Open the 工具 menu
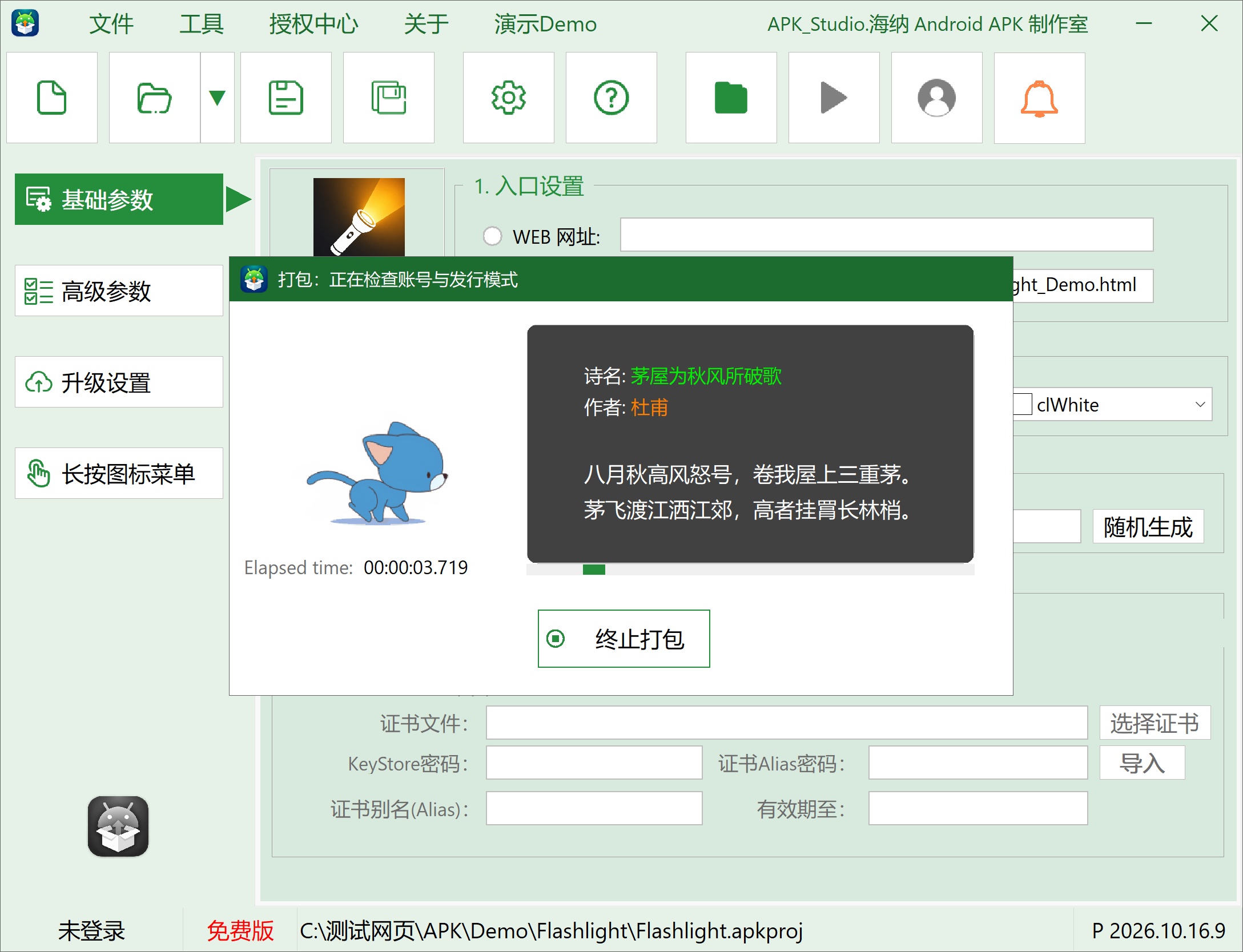This screenshot has width=1243, height=952. pyautogui.click(x=201, y=24)
